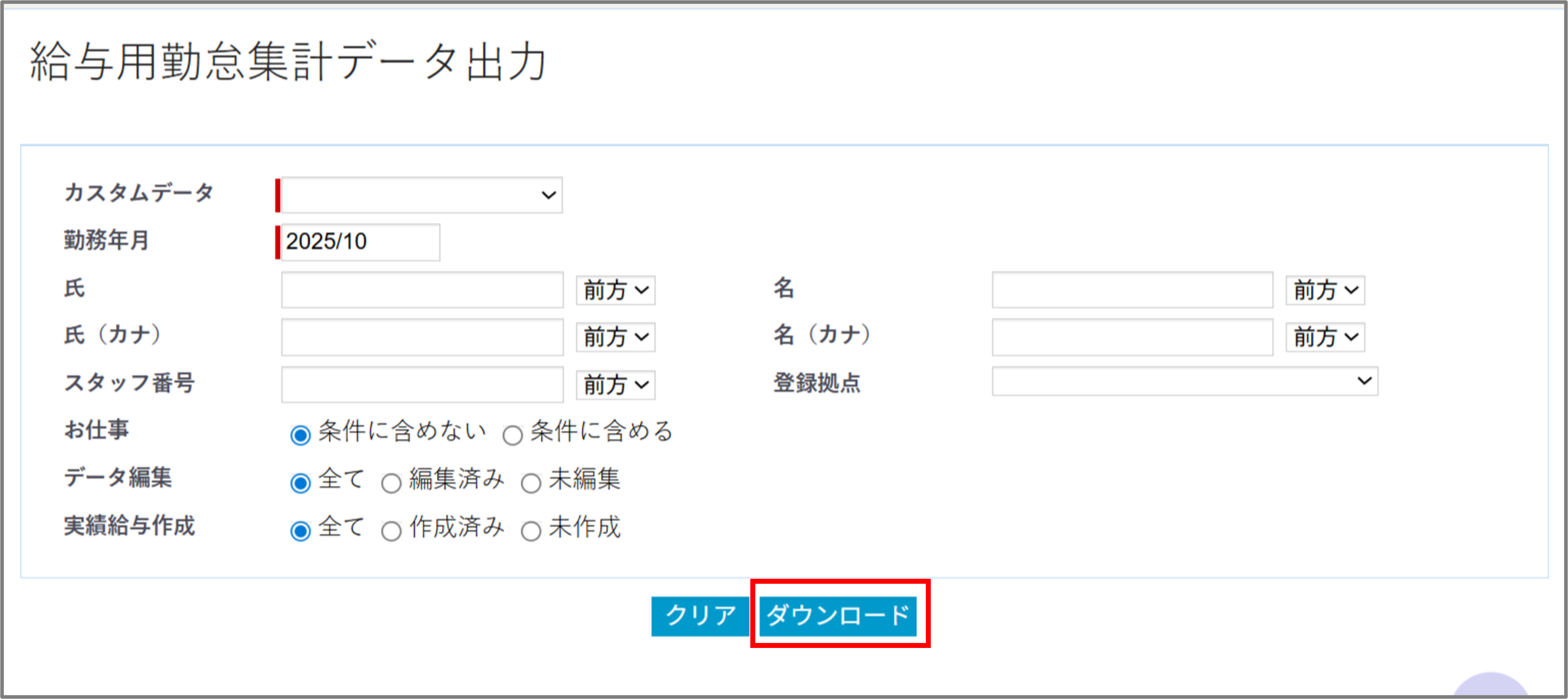Click the スタッフ番号 field label
The height and width of the screenshot is (699, 1568).
(x=129, y=382)
